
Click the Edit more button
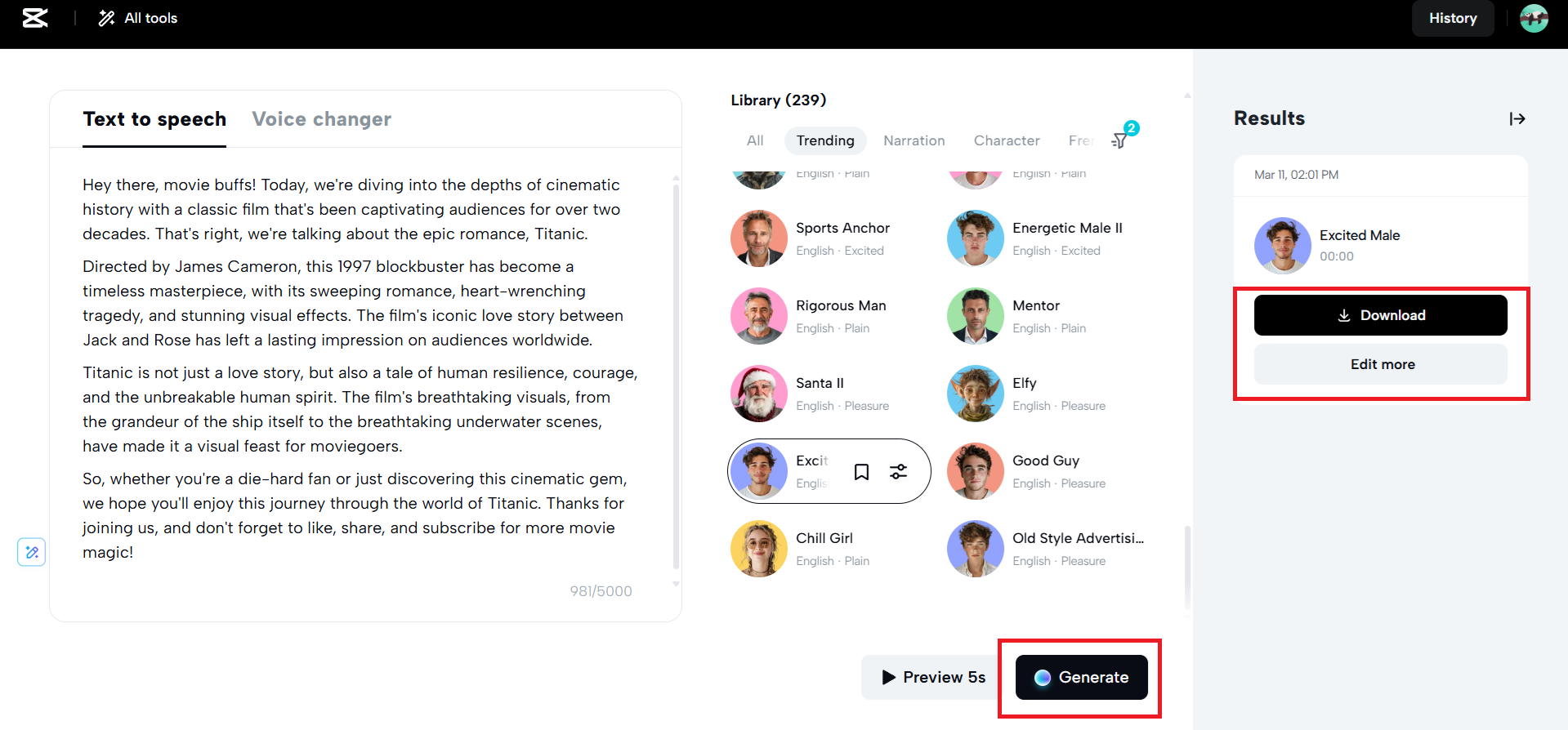point(1380,364)
